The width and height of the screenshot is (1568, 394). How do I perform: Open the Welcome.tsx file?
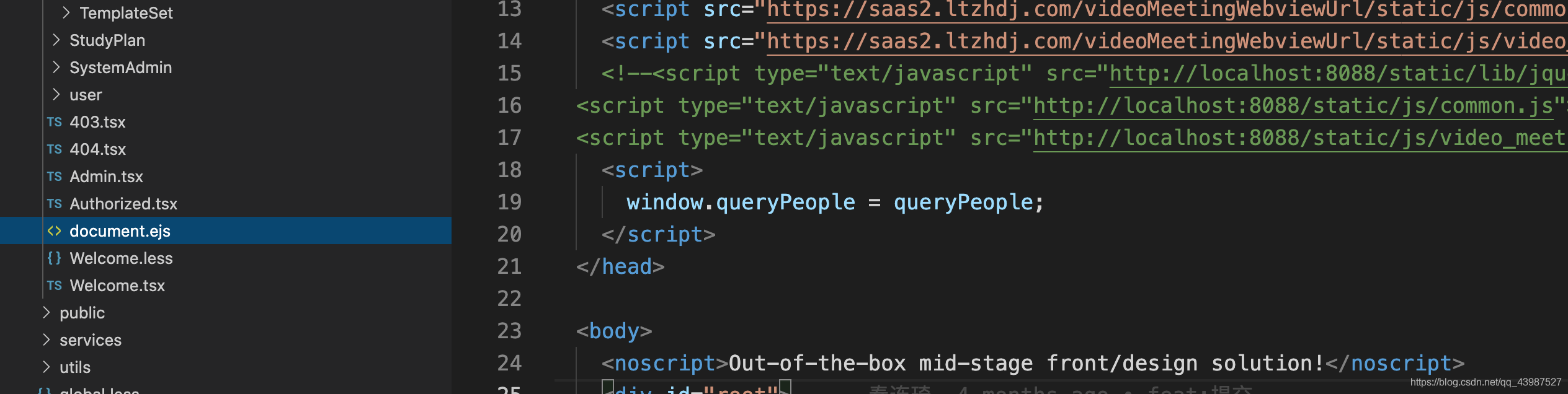click(117, 286)
